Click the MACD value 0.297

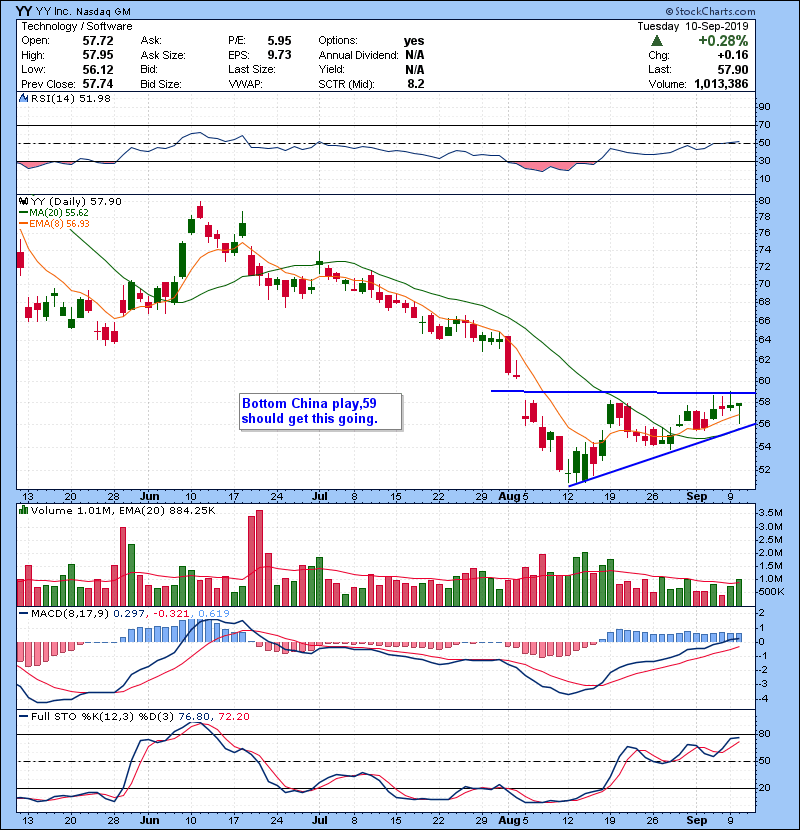pyautogui.click(x=129, y=614)
